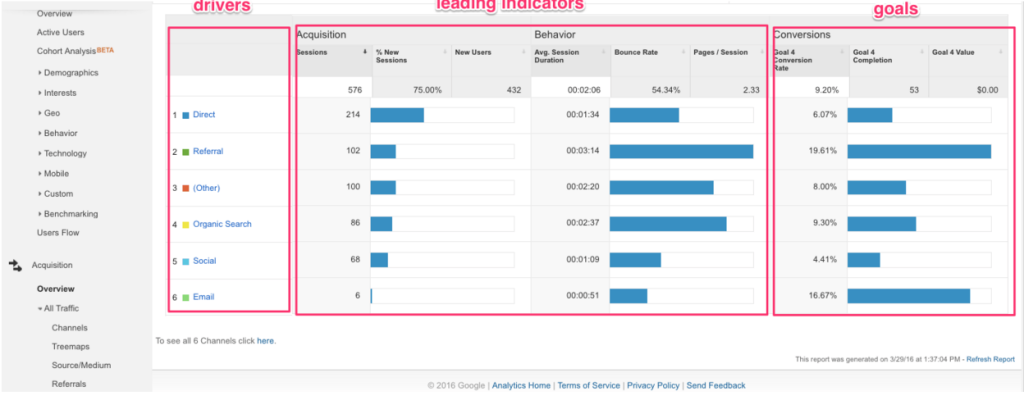Click the Goal 4 Value total $0.00
Image resolution: width=1024 pixels, height=405 pixels.
[987, 90]
